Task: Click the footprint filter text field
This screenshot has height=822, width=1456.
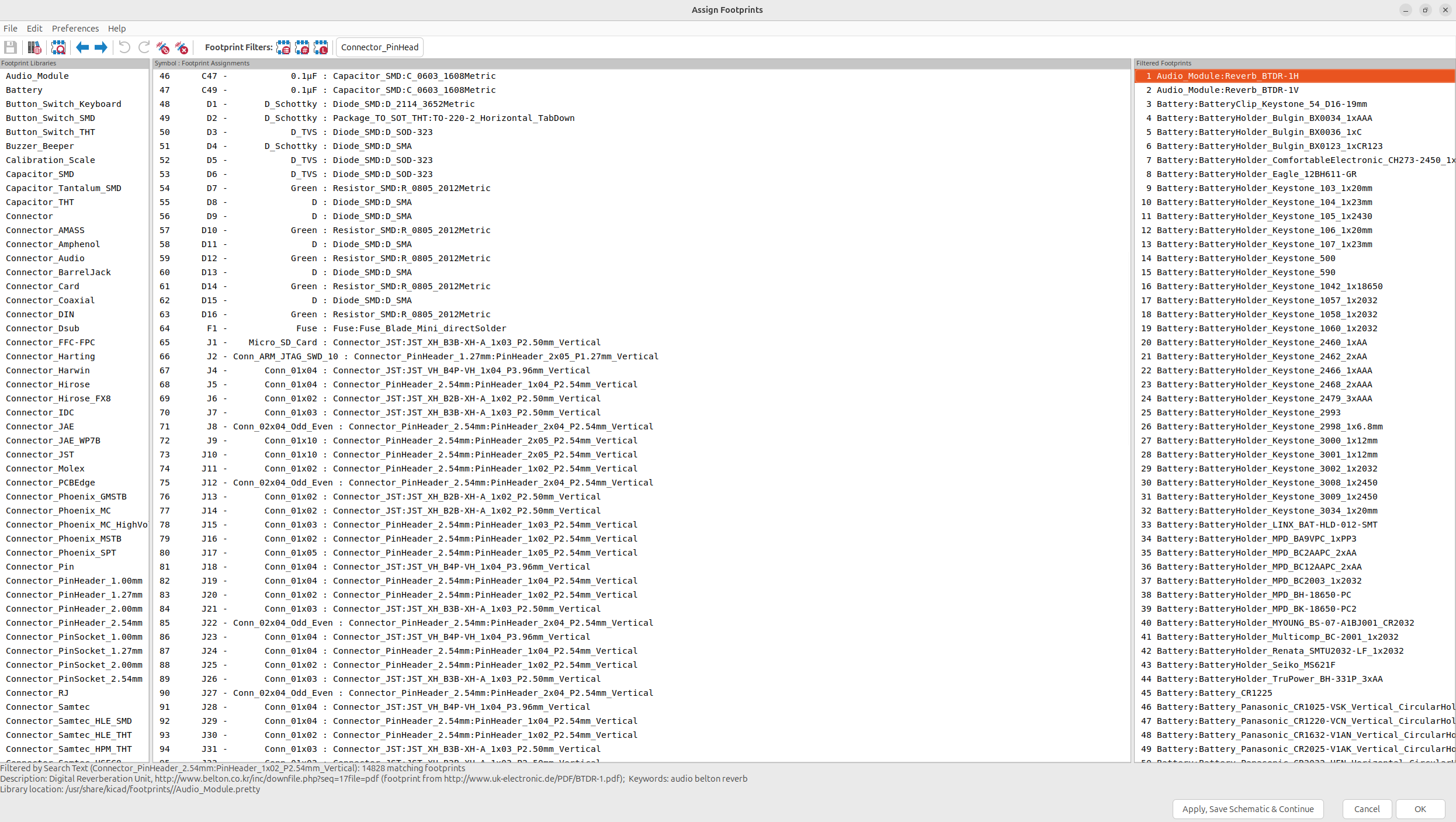Action: pos(380,47)
